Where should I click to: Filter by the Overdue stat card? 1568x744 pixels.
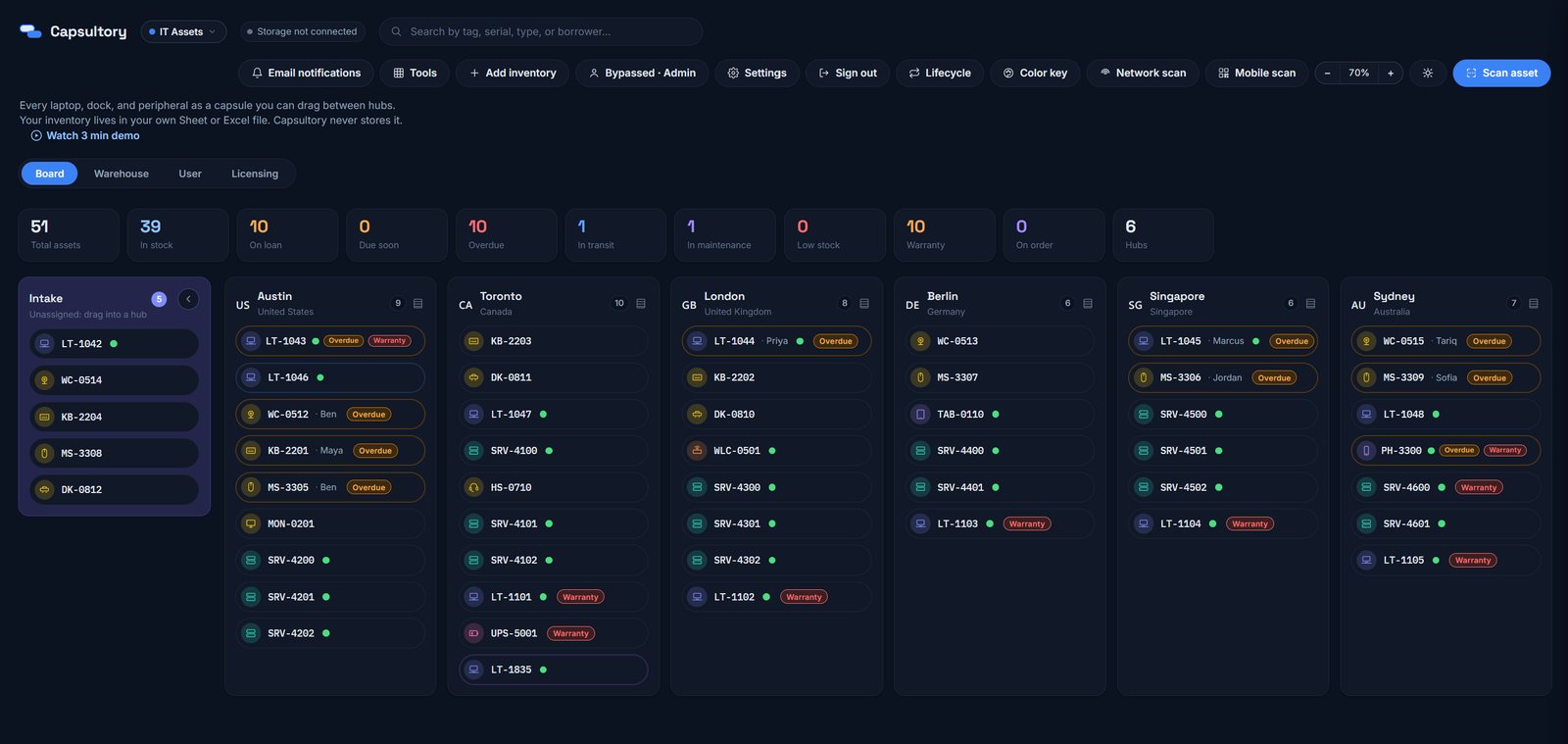click(507, 235)
